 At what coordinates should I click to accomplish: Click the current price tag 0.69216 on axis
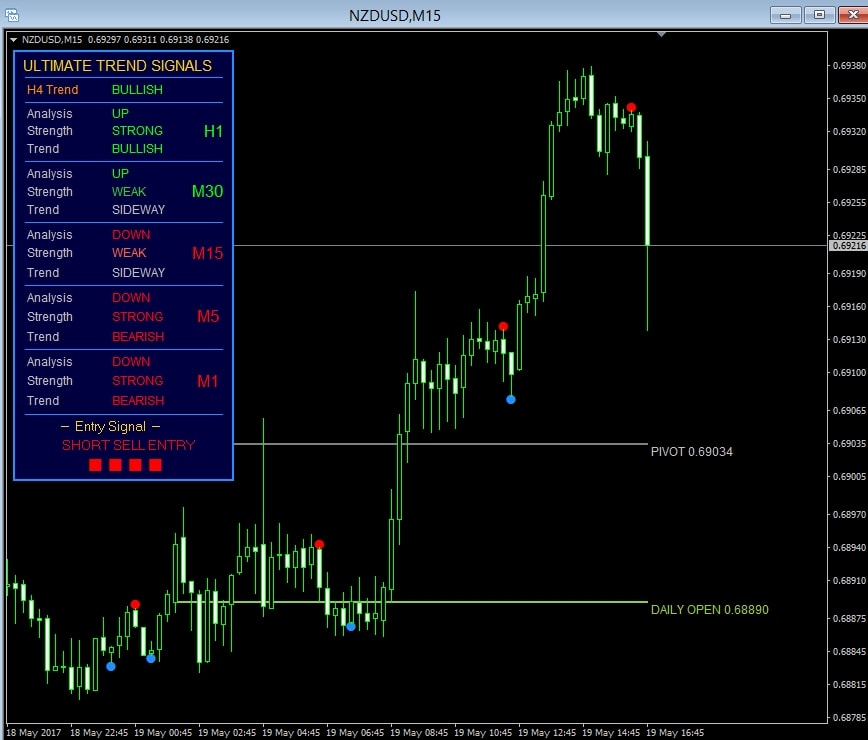(848, 245)
